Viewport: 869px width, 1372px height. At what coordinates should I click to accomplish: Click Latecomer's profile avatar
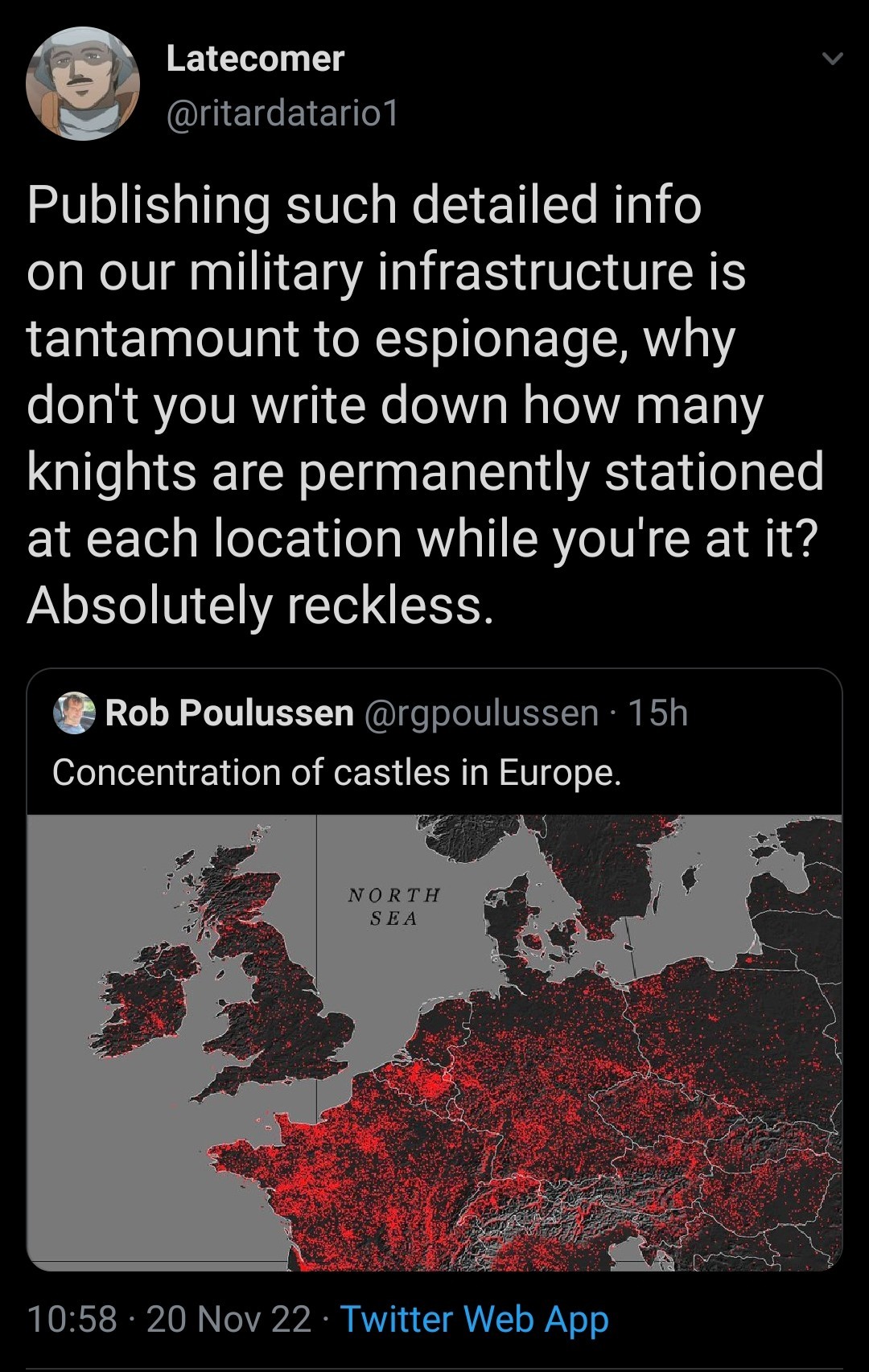83,84
